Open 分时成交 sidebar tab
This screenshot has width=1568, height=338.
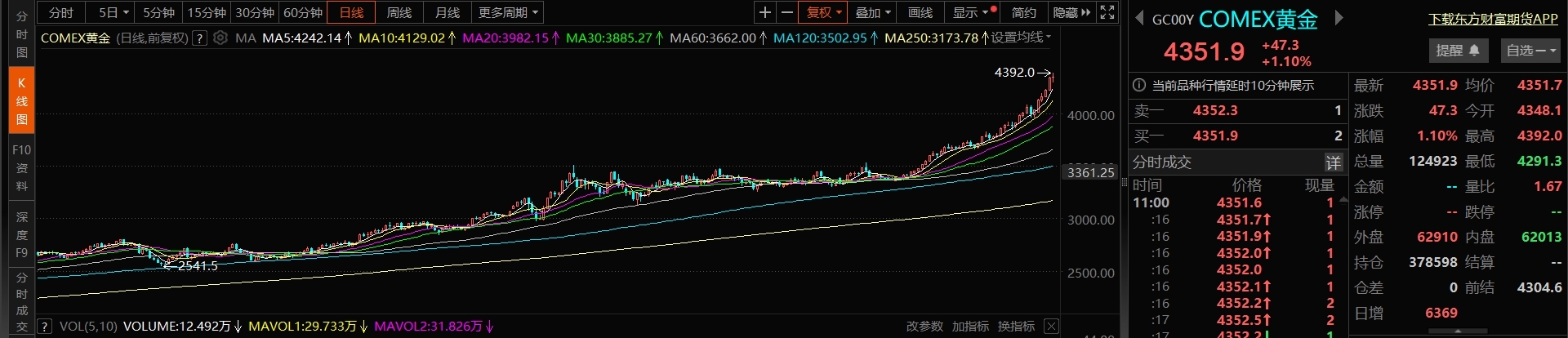pos(21,302)
